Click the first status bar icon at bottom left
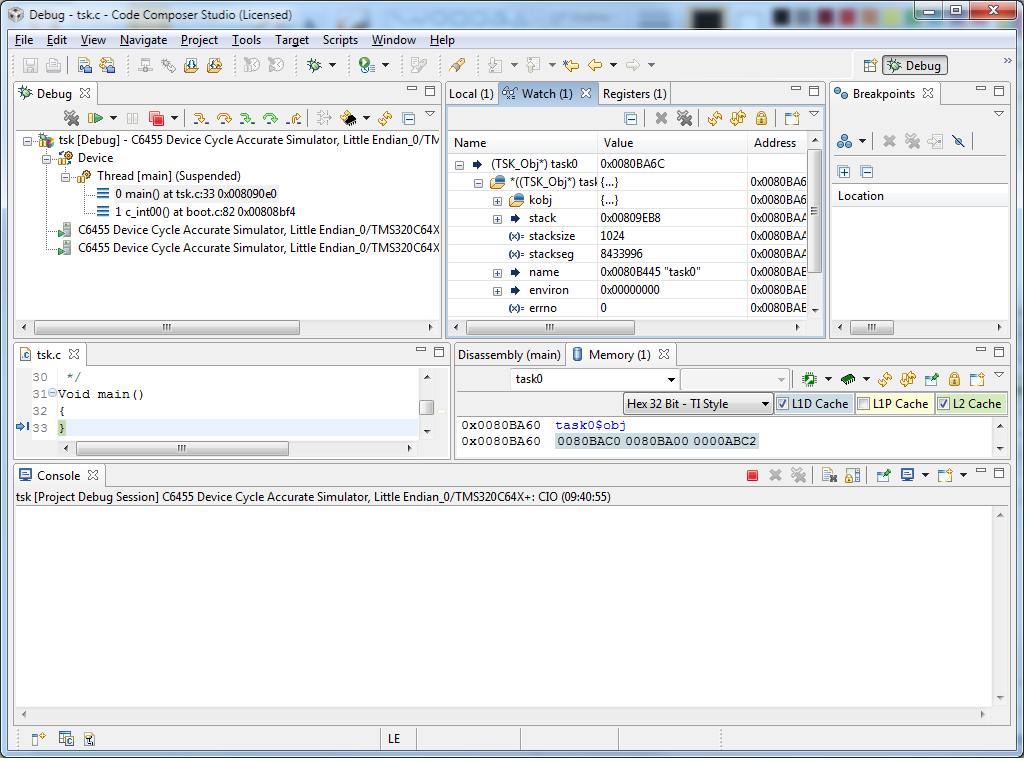The image size is (1026, 762). [39, 738]
